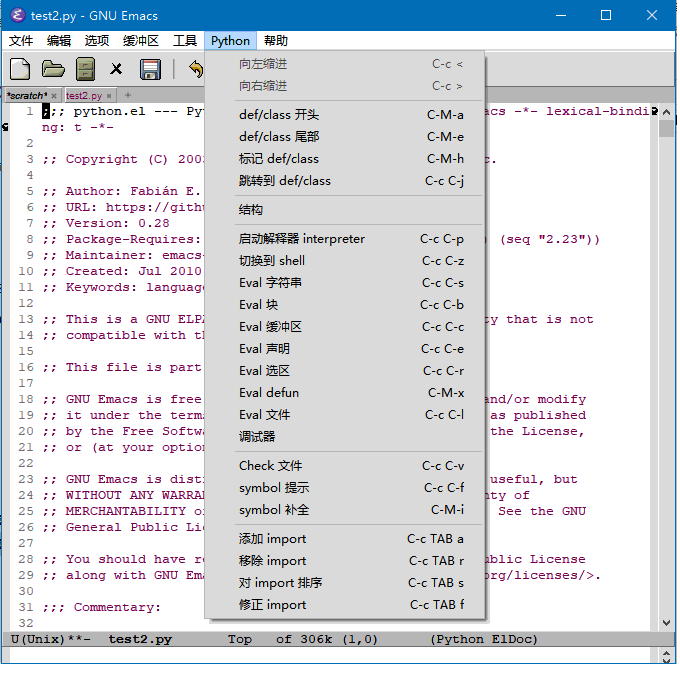Save buffer with the floppy disk icon
The width and height of the screenshot is (680, 680).
150,69
